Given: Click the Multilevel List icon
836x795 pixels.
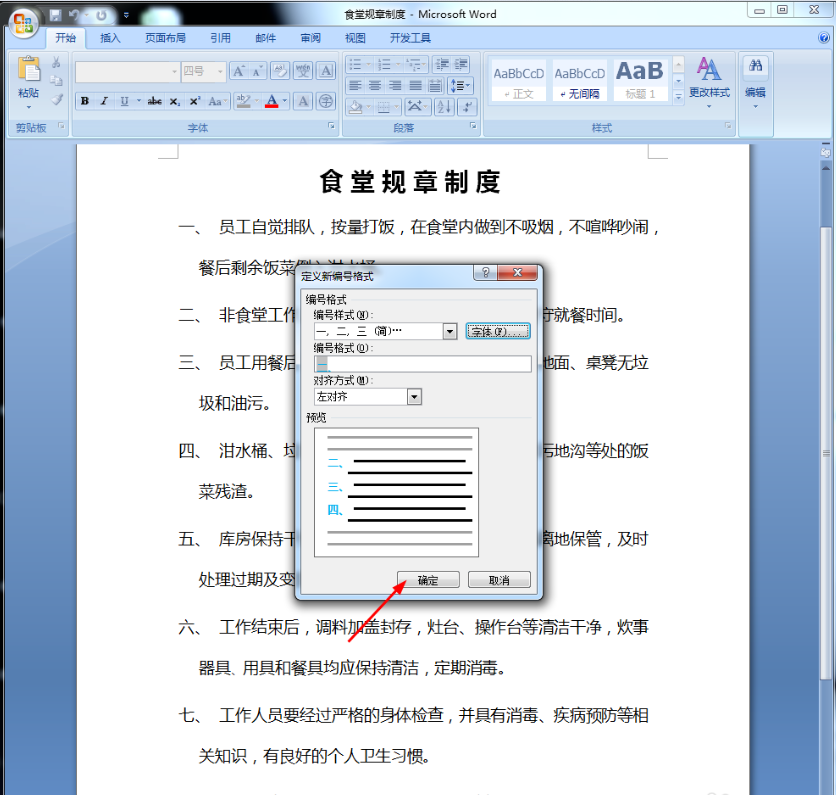Looking at the screenshot, I should tap(414, 65).
